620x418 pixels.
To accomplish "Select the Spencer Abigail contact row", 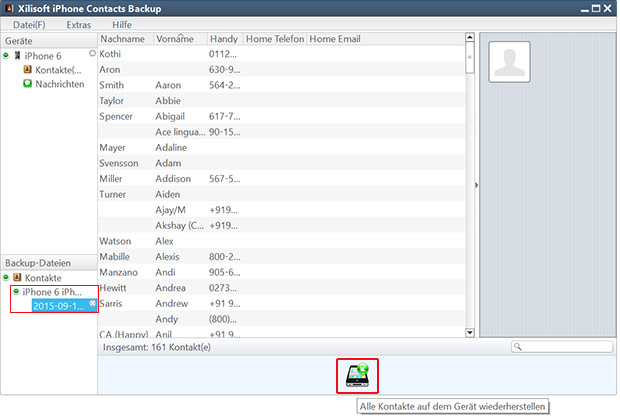I will pos(281,116).
